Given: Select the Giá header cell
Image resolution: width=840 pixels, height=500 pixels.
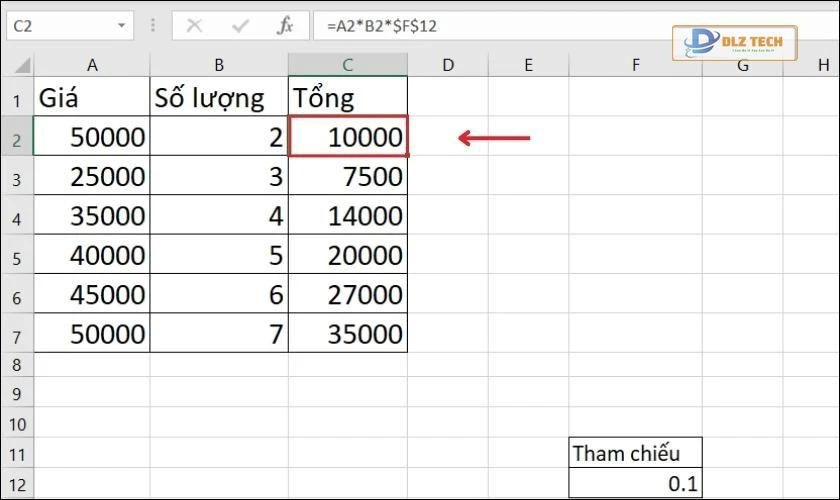Looking at the screenshot, I should [x=92, y=99].
